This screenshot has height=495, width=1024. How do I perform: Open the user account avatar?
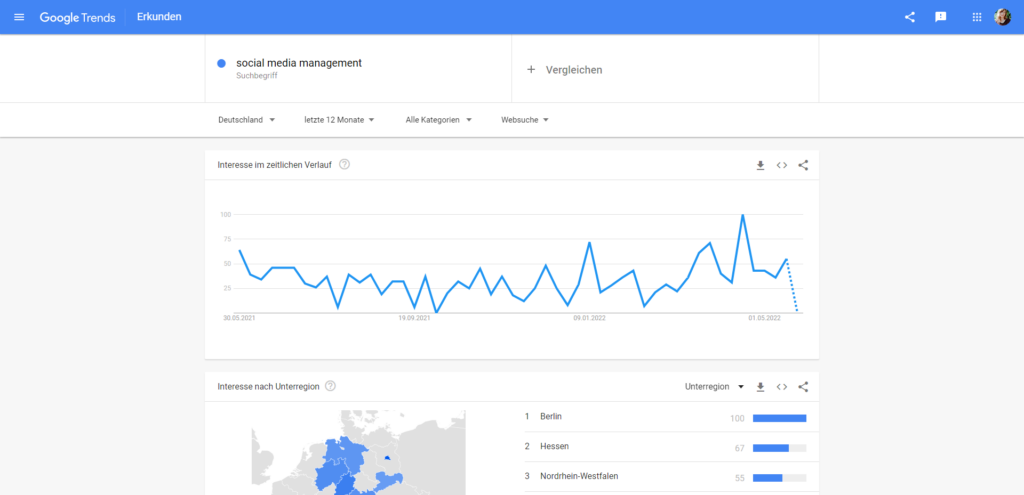[1002, 17]
